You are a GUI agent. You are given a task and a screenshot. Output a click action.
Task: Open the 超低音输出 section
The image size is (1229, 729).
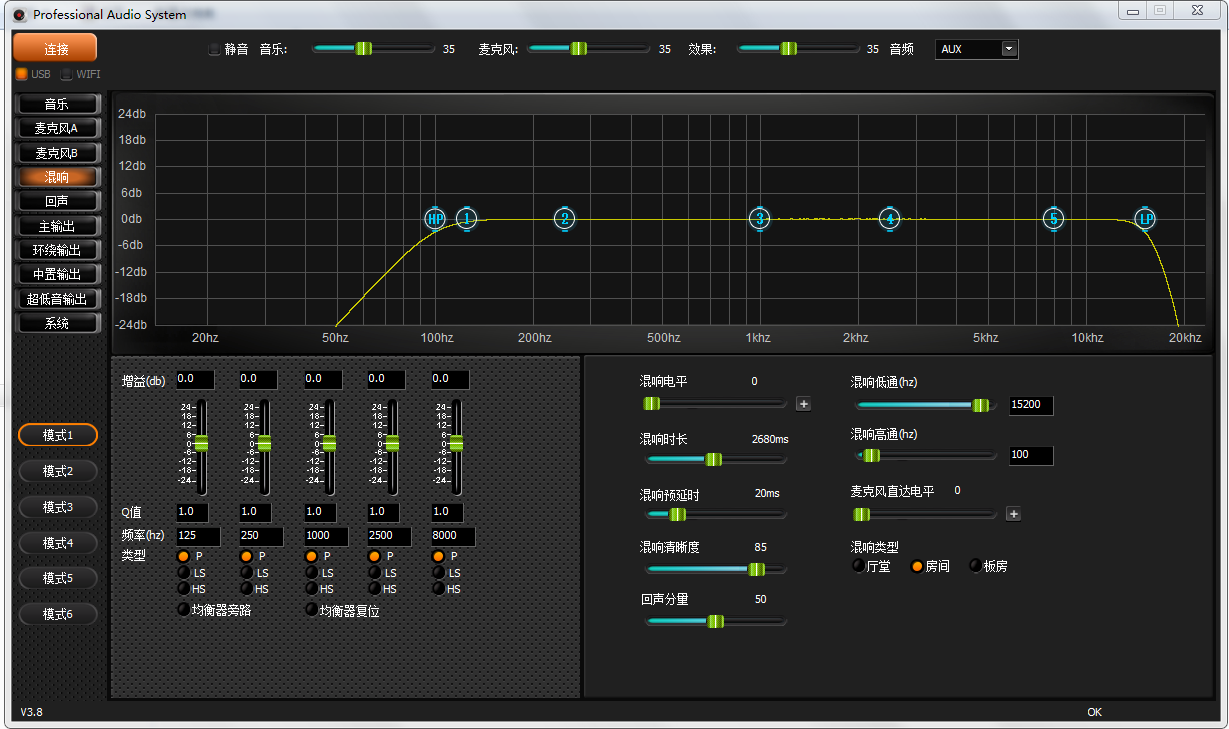tap(57, 299)
